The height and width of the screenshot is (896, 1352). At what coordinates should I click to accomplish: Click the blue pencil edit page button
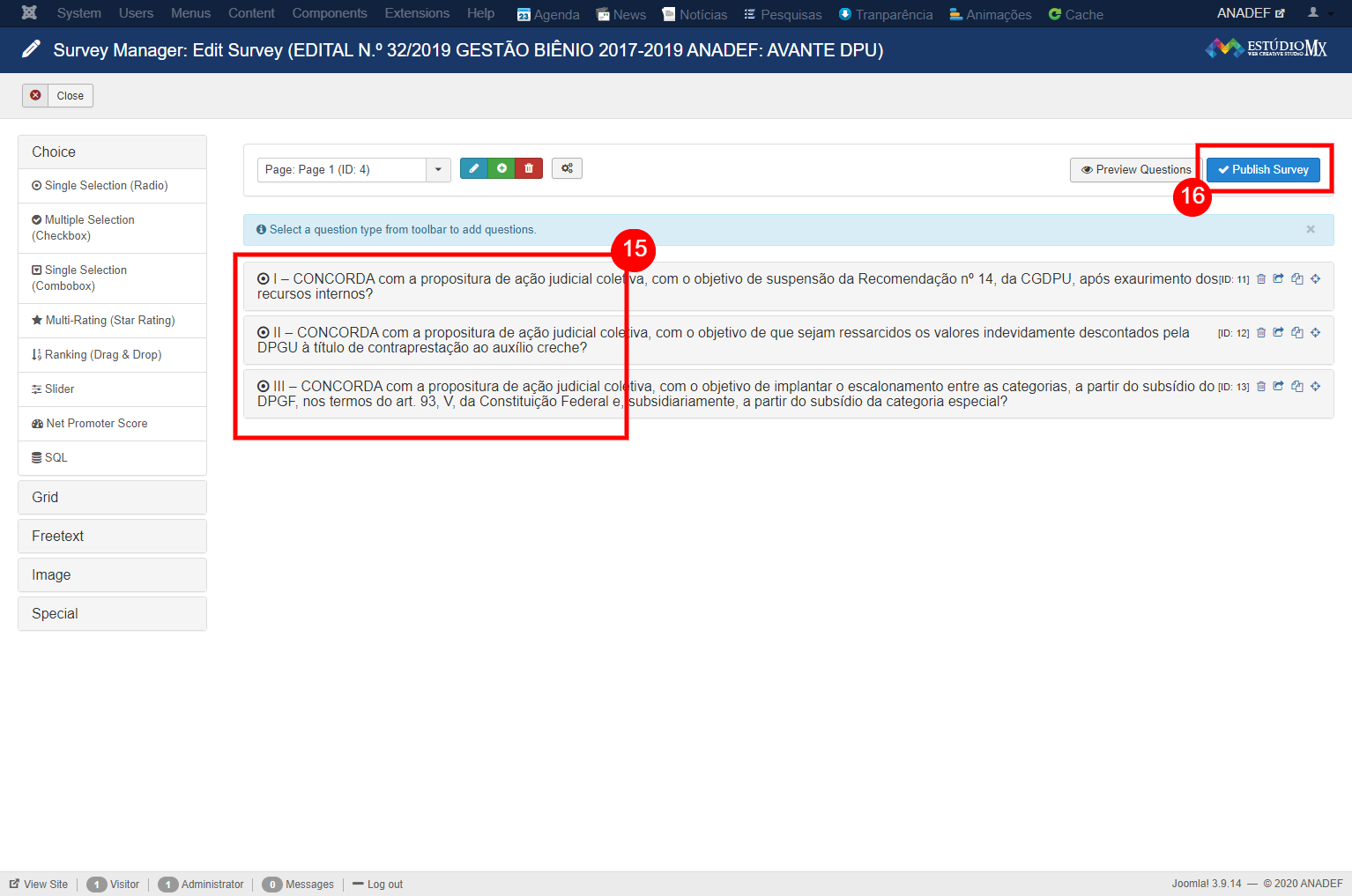[x=473, y=168]
